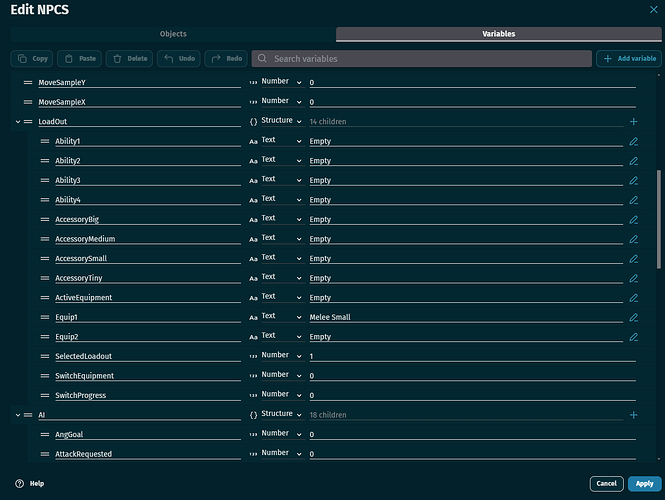The width and height of the screenshot is (665, 500).
Task: Click the Delete button
Action: click(129, 59)
